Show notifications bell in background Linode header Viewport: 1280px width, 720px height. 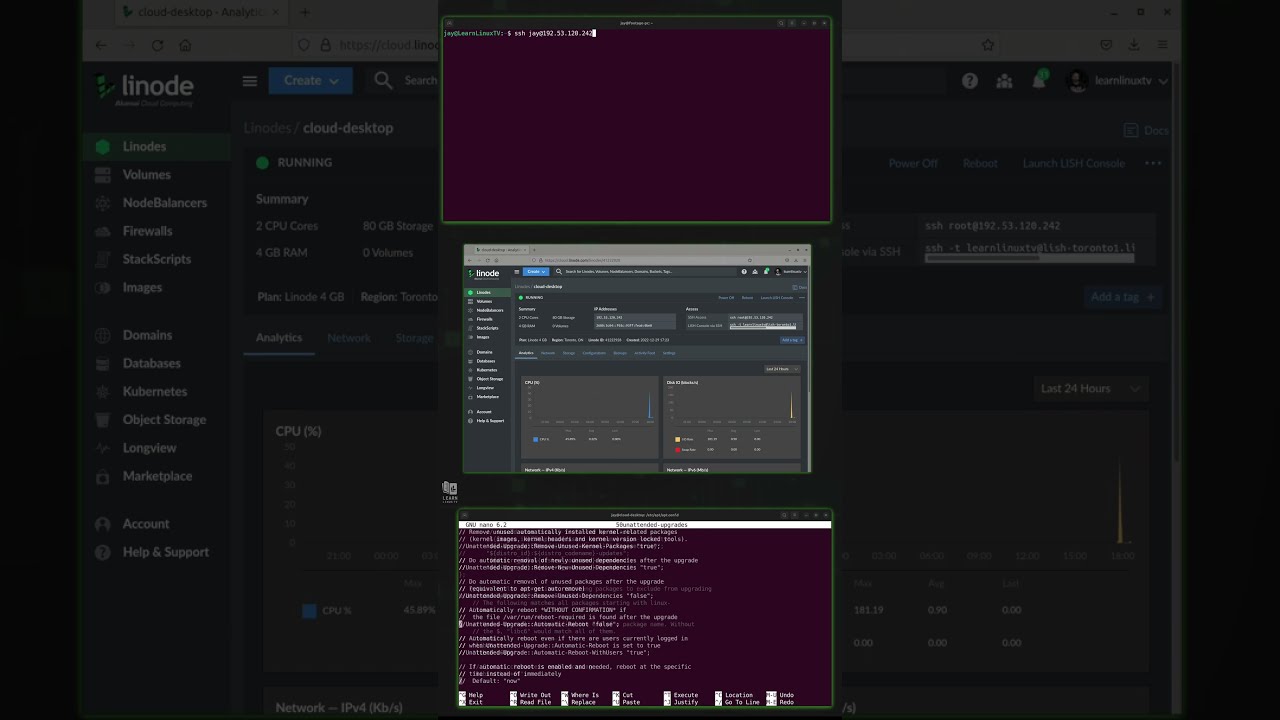click(x=1039, y=81)
